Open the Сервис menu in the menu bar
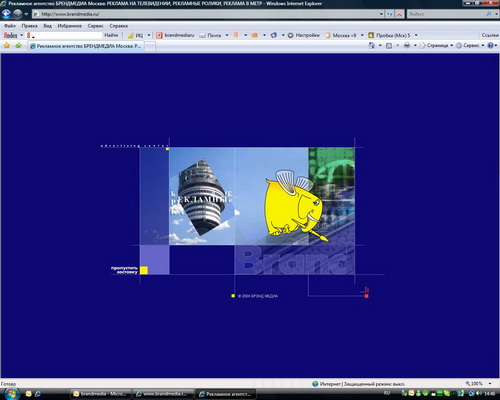Screen dimensions: 500x400 [x=95, y=26]
